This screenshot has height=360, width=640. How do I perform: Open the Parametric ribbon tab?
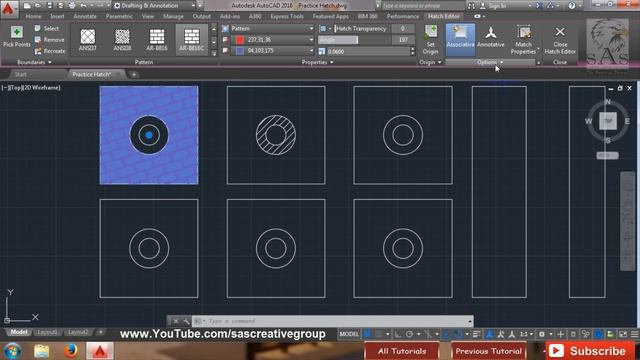(x=119, y=16)
